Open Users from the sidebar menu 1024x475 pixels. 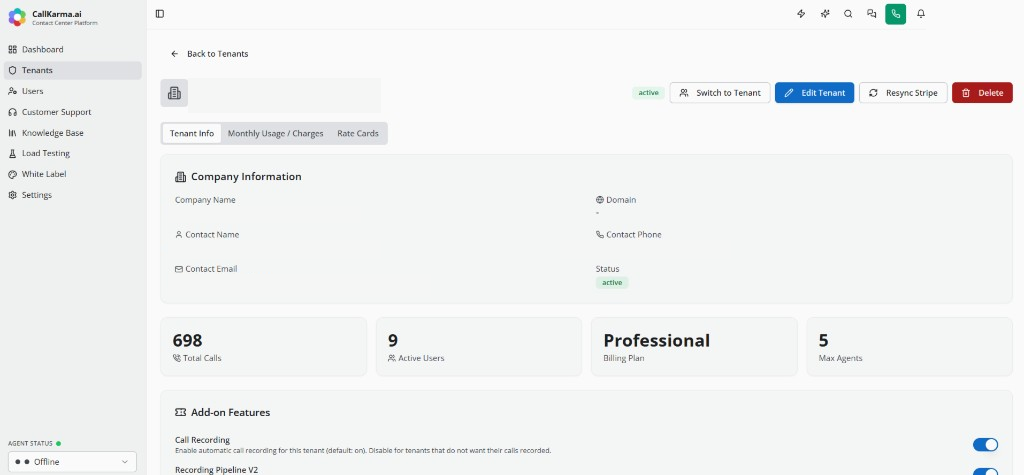tap(72, 91)
